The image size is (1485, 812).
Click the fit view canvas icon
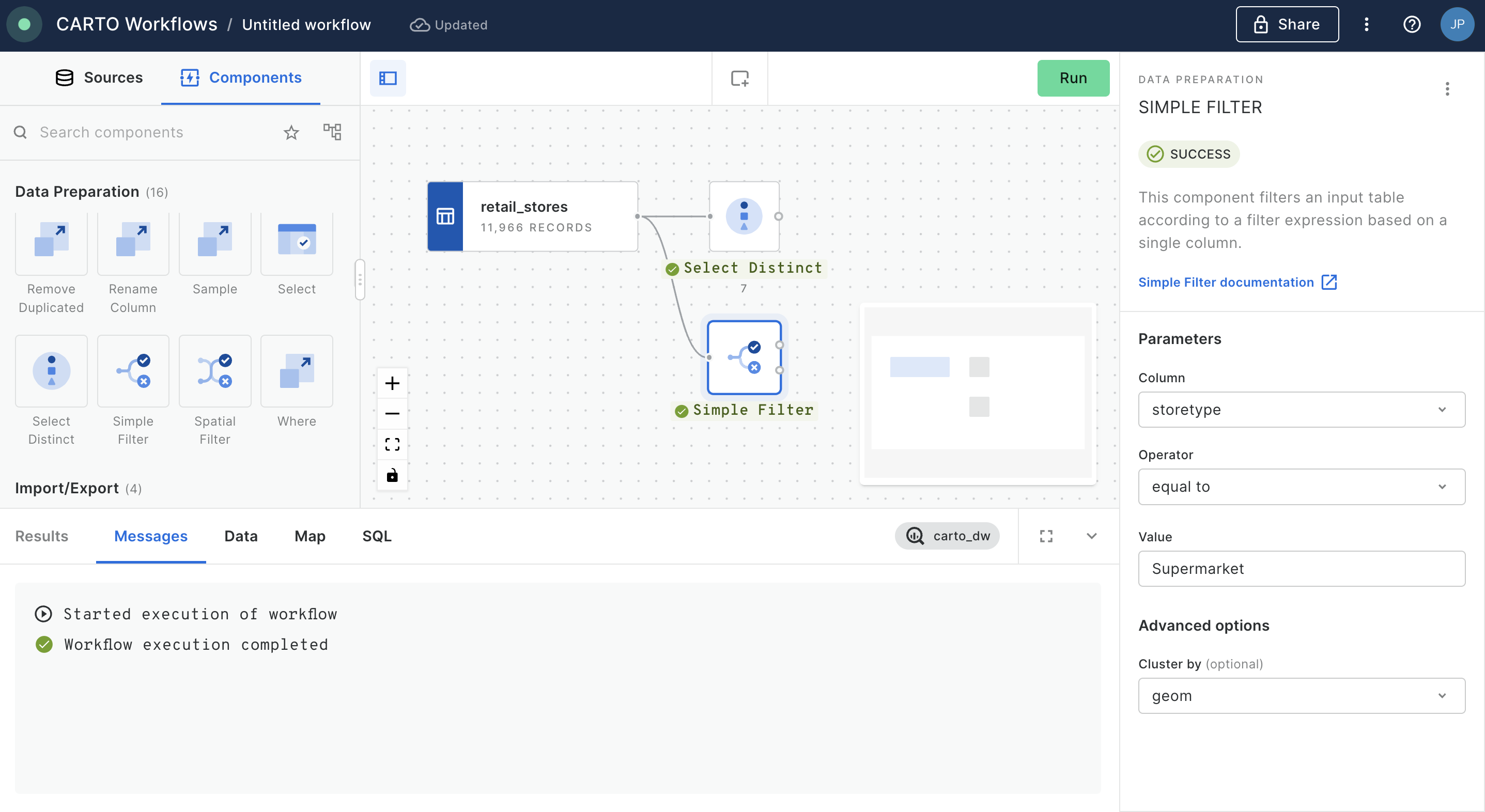coord(392,444)
